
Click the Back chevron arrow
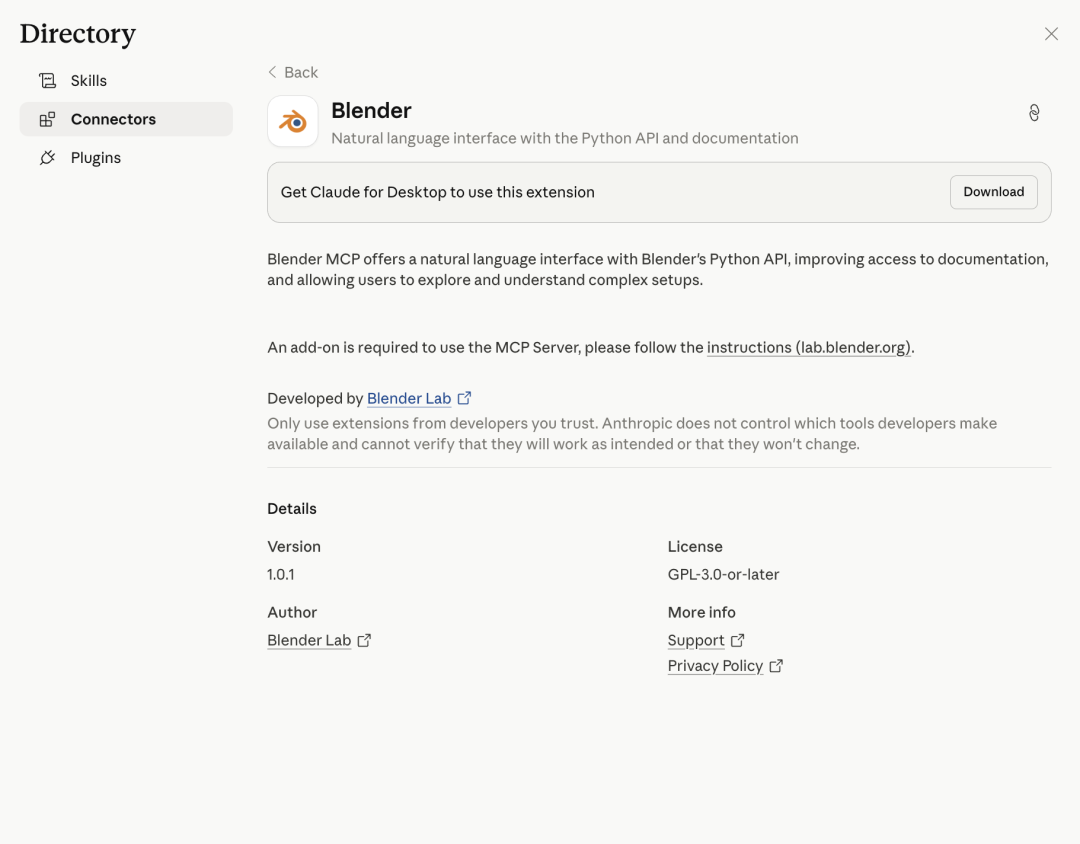[x=272, y=72]
